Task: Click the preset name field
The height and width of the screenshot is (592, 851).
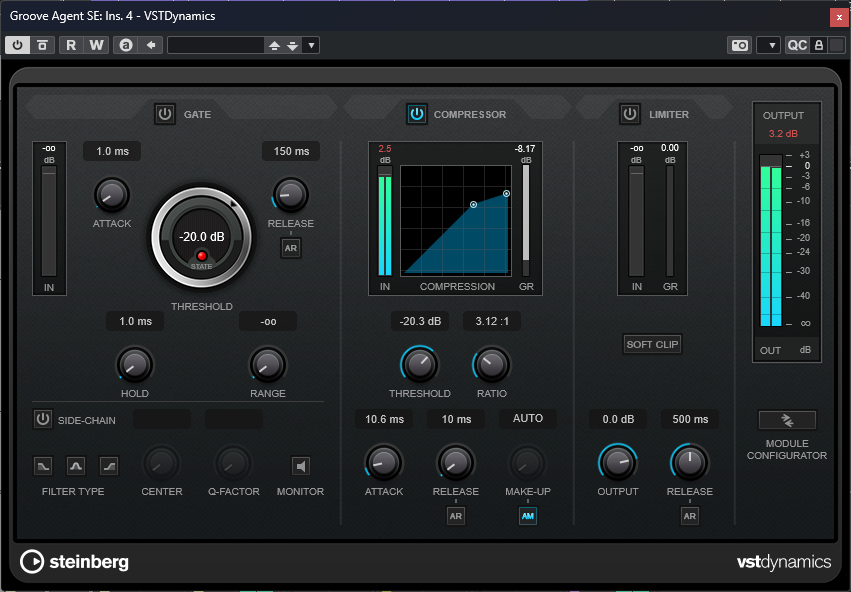Action: 216,45
